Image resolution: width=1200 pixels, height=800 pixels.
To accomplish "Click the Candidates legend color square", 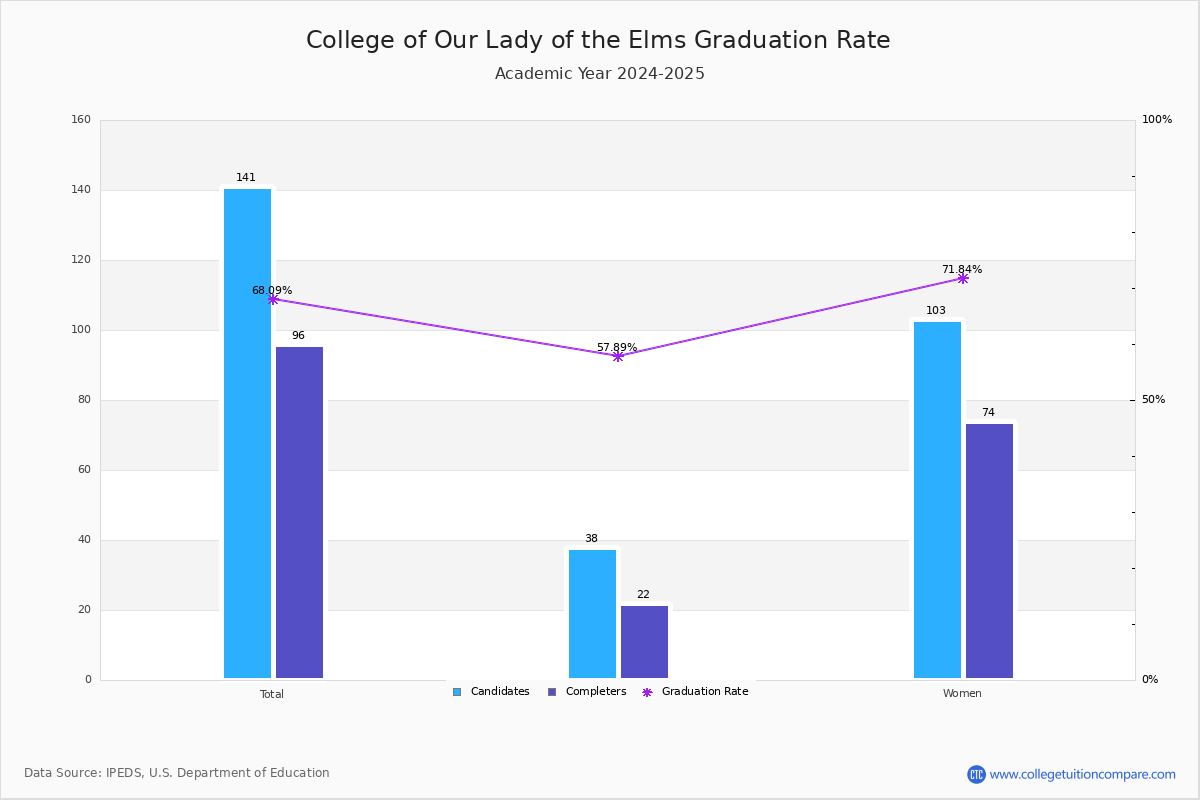I will tap(457, 692).
